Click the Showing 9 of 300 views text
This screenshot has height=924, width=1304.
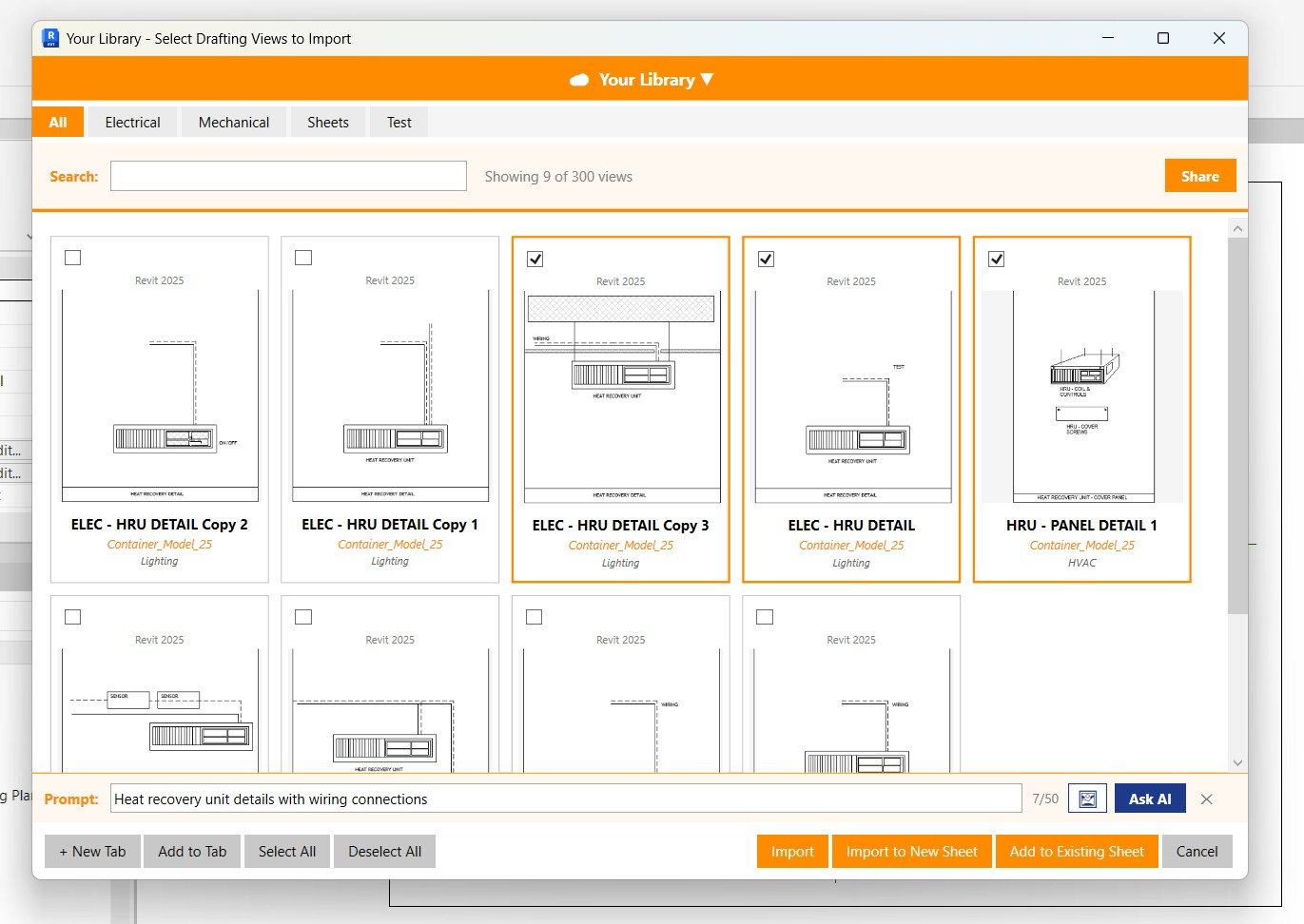click(558, 177)
